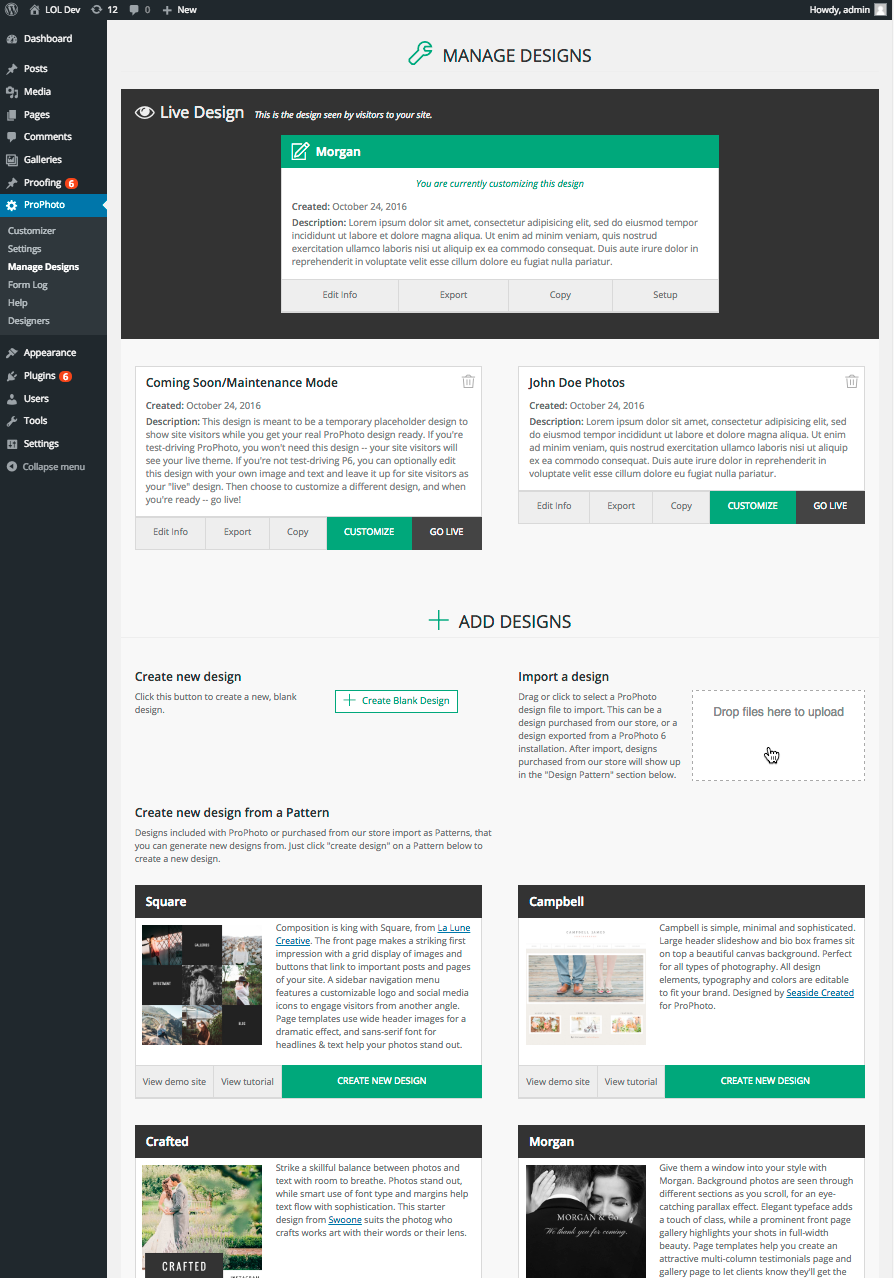Open the Crafted pattern preview thumbnail
894x1278 pixels.
[x=202, y=1221]
